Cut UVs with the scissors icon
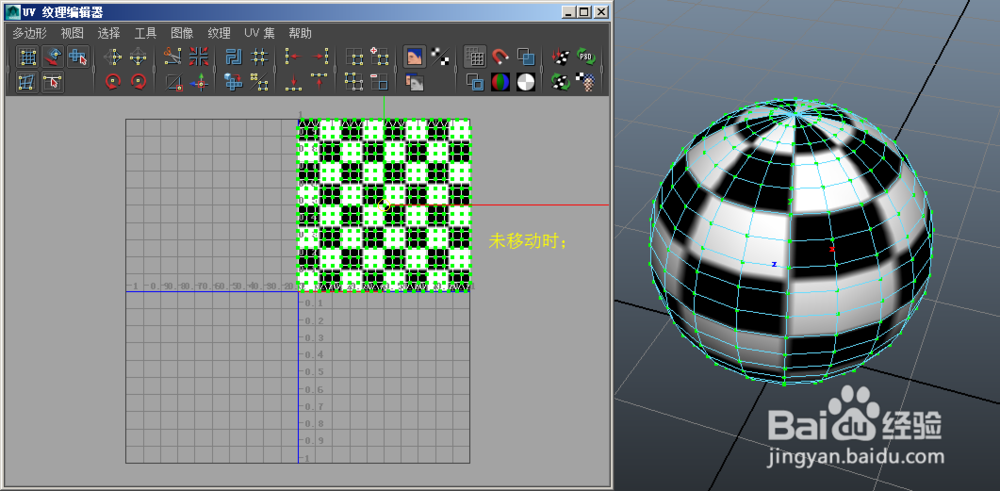The image size is (1000, 491). pyautogui.click(x=173, y=57)
